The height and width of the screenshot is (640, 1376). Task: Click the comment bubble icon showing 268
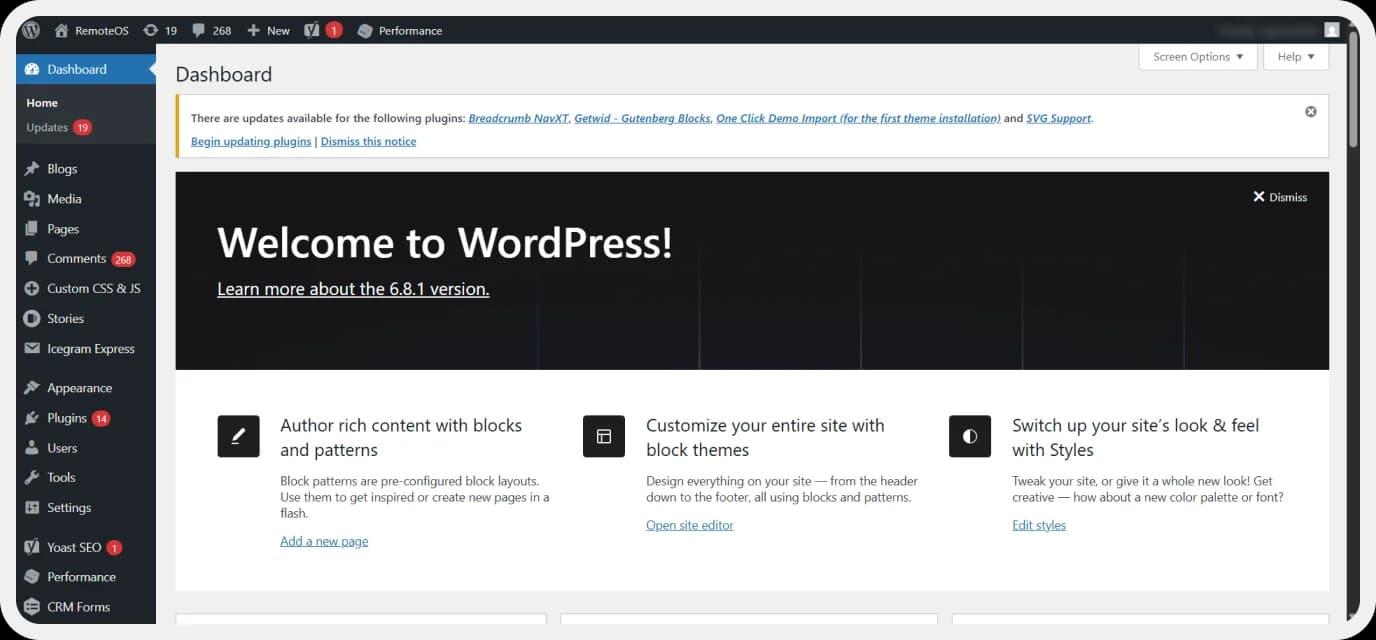(196, 30)
